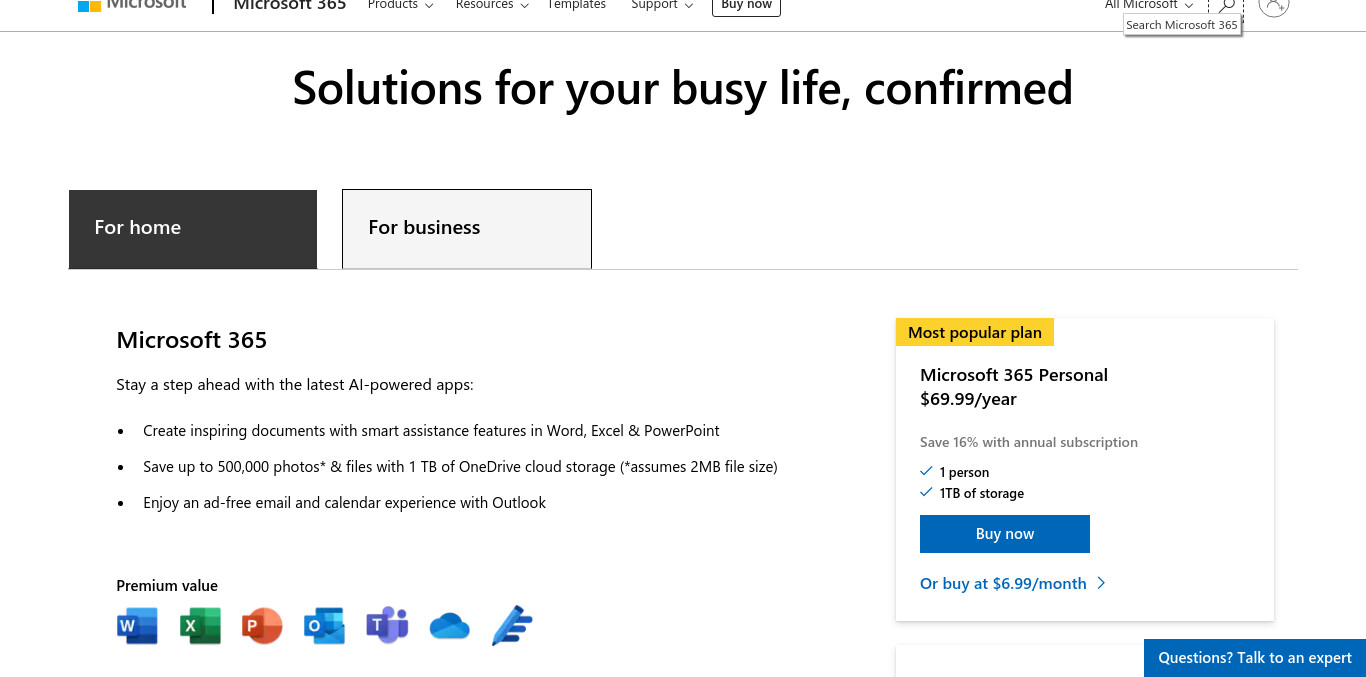Open the Search Microsoft 365 magnifier

pyautogui.click(x=1226, y=5)
